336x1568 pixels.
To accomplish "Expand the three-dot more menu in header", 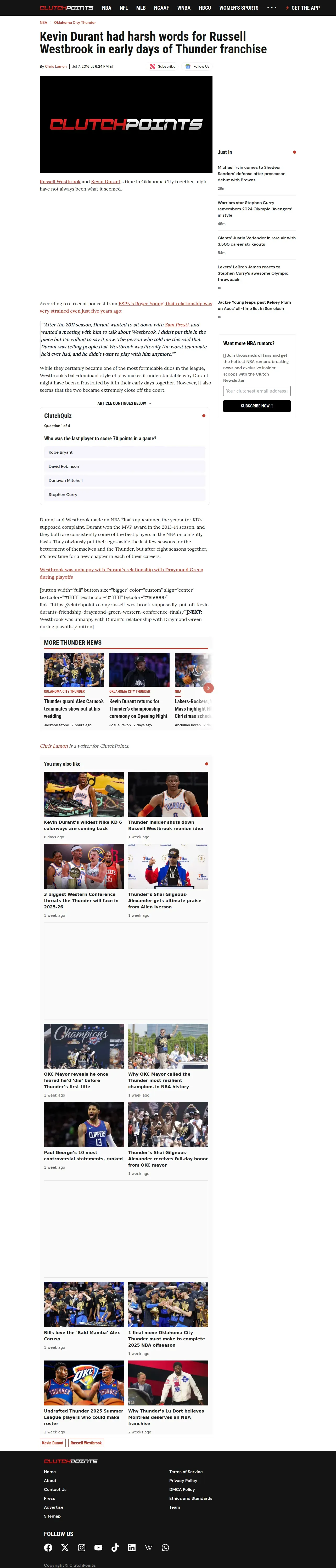I will point(272,8).
